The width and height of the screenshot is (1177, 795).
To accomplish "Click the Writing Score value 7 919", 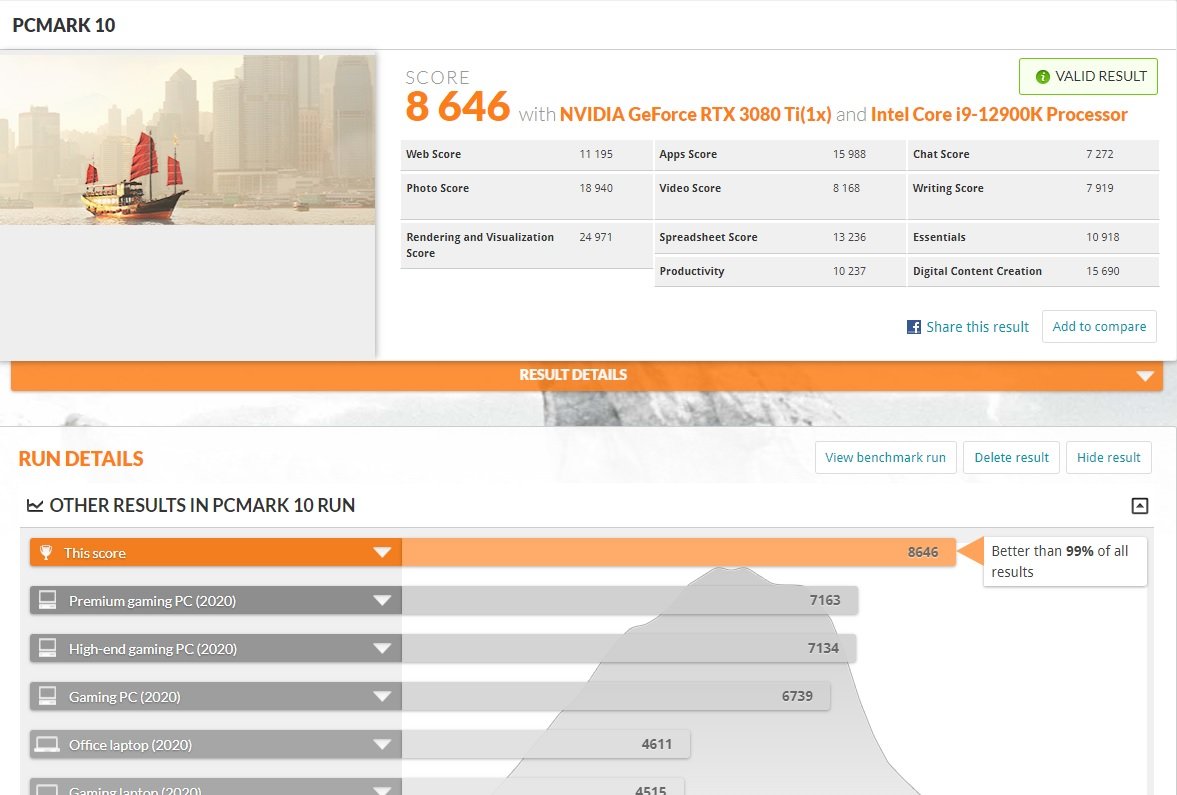I will (x=1100, y=188).
